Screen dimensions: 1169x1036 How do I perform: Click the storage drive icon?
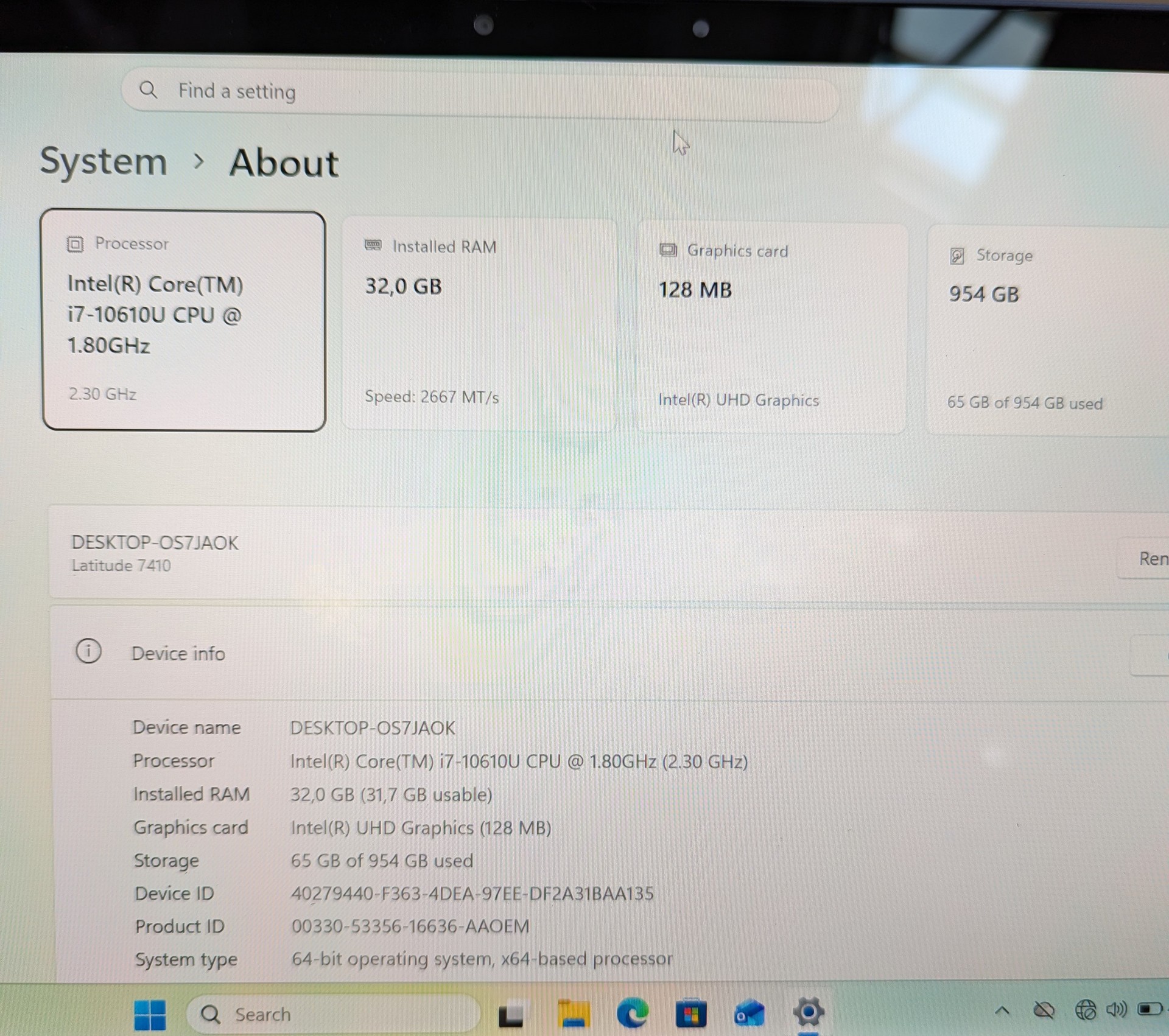[957, 256]
